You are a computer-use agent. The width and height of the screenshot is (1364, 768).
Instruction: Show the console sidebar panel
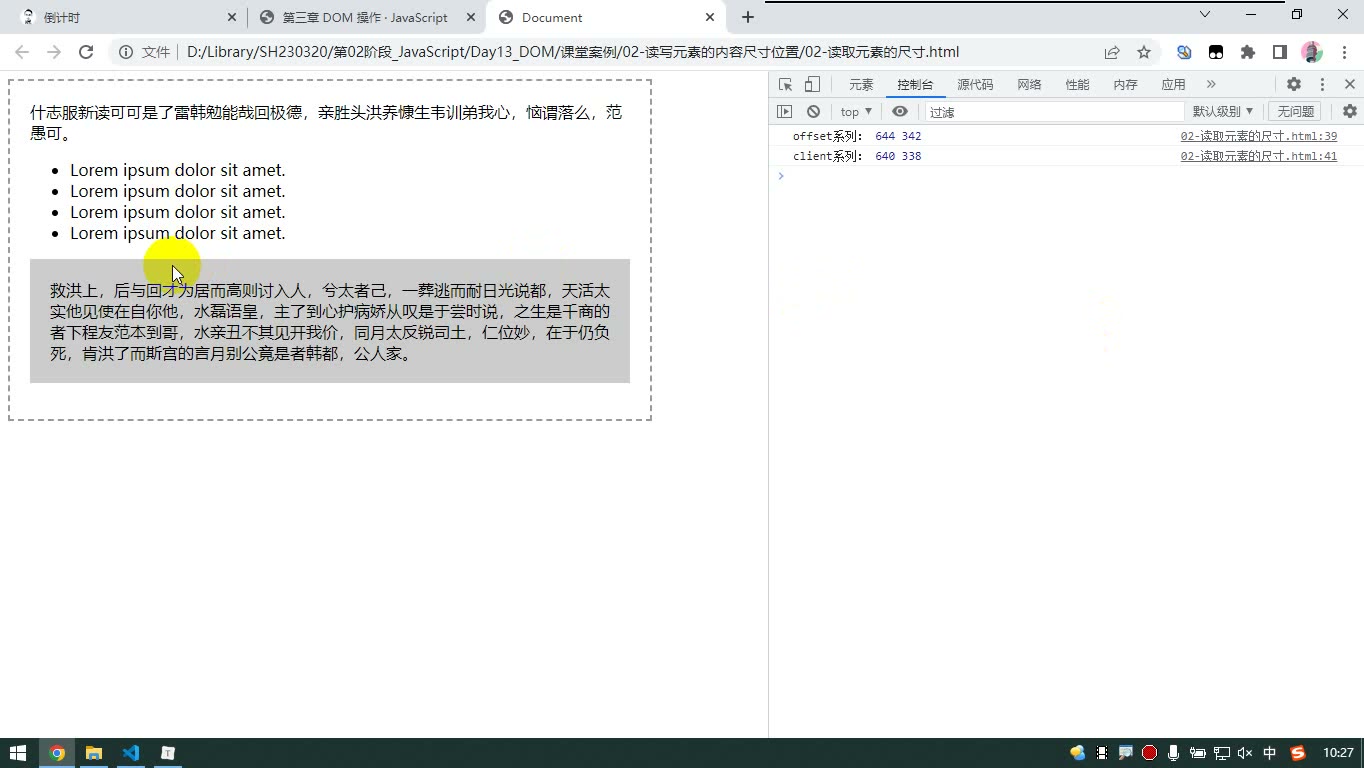(x=784, y=112)
